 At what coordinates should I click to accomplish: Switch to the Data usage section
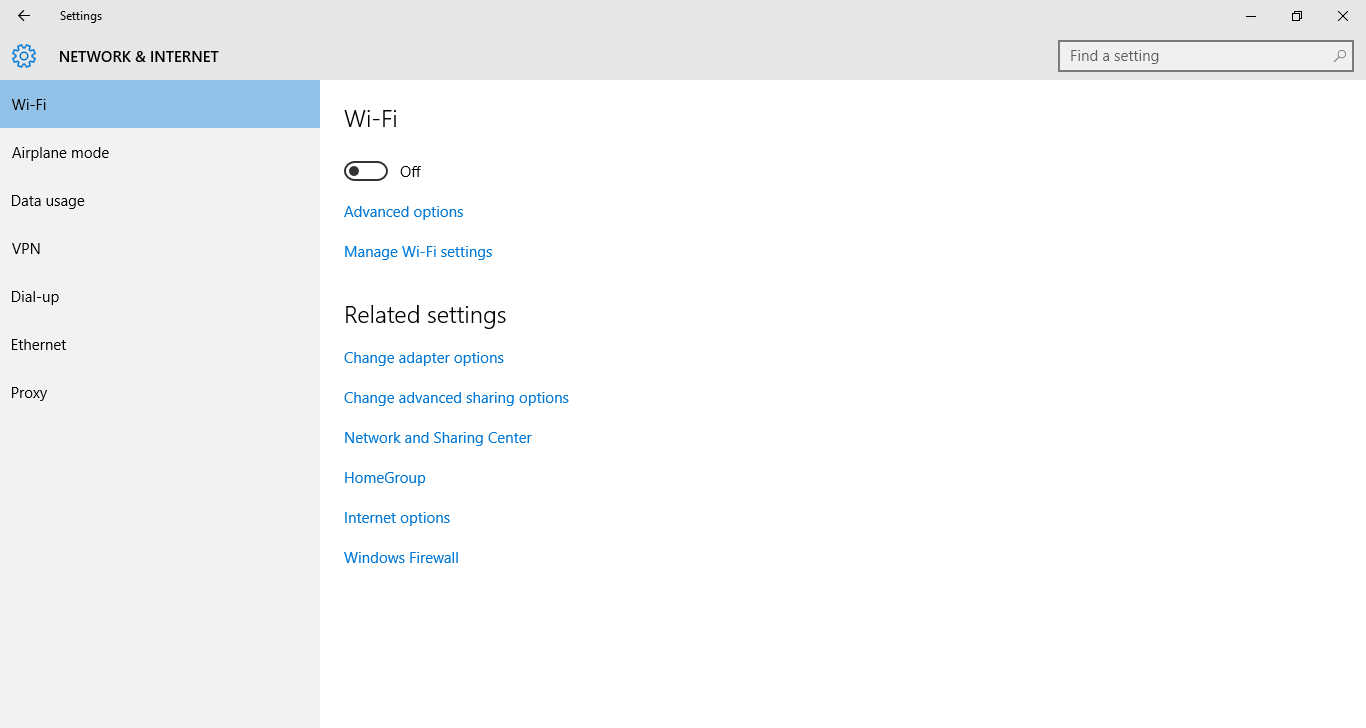pos(160,200)
